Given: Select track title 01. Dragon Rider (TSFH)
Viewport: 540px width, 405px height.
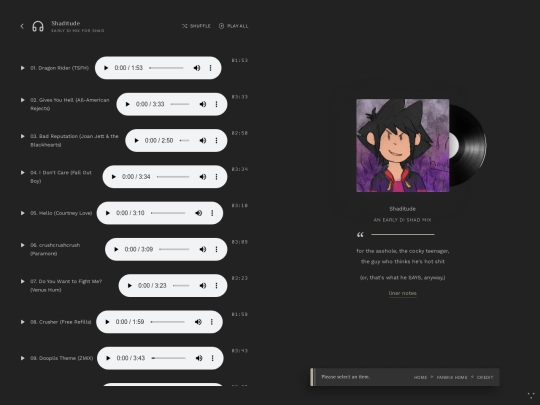Looking at the screenshot, I should coord(59,68).
